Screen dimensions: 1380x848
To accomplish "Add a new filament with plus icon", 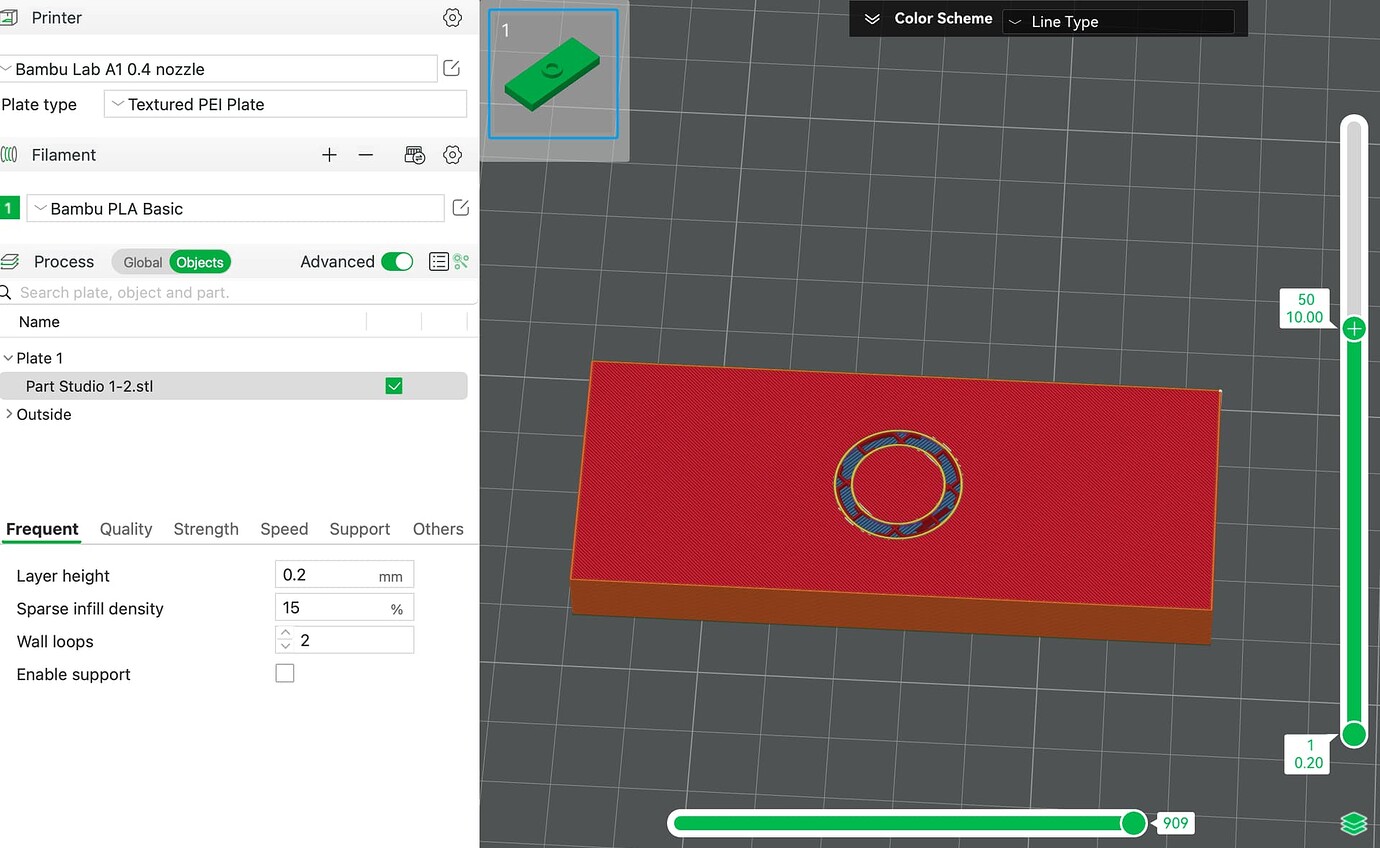I will tap(329, 155).
